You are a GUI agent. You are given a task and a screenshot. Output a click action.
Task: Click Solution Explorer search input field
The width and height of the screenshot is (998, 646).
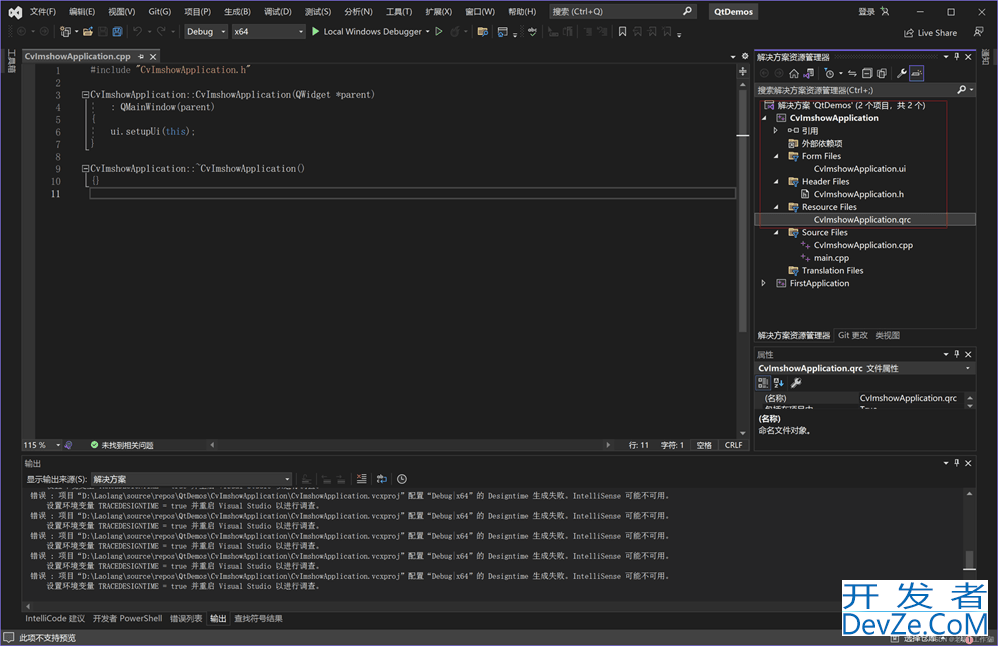coord(855,90)
